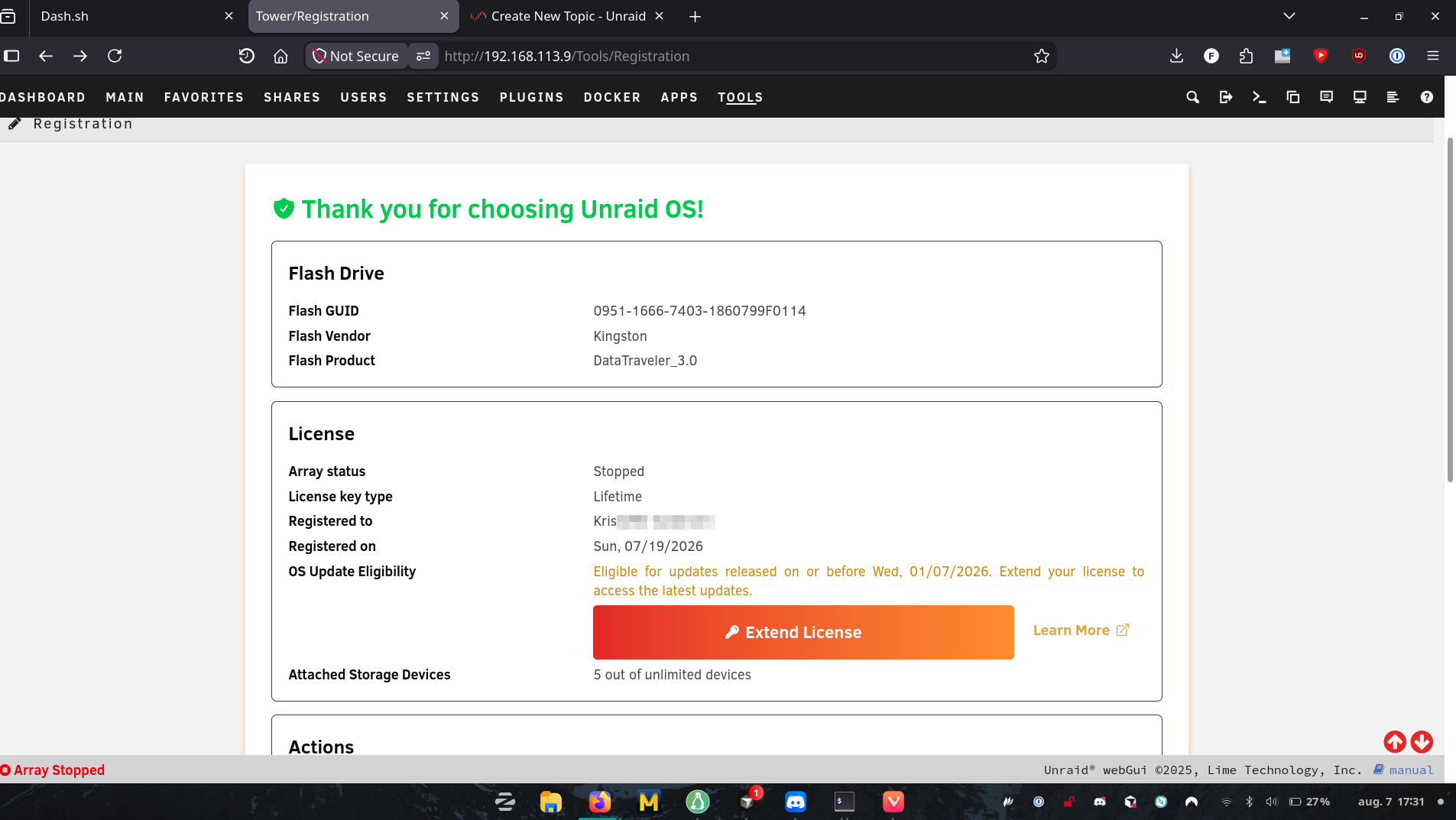Viewport: 1456px width, 820px height.
Task: Click the site permissions icon beside Not Secure
Action: [423, 56]
